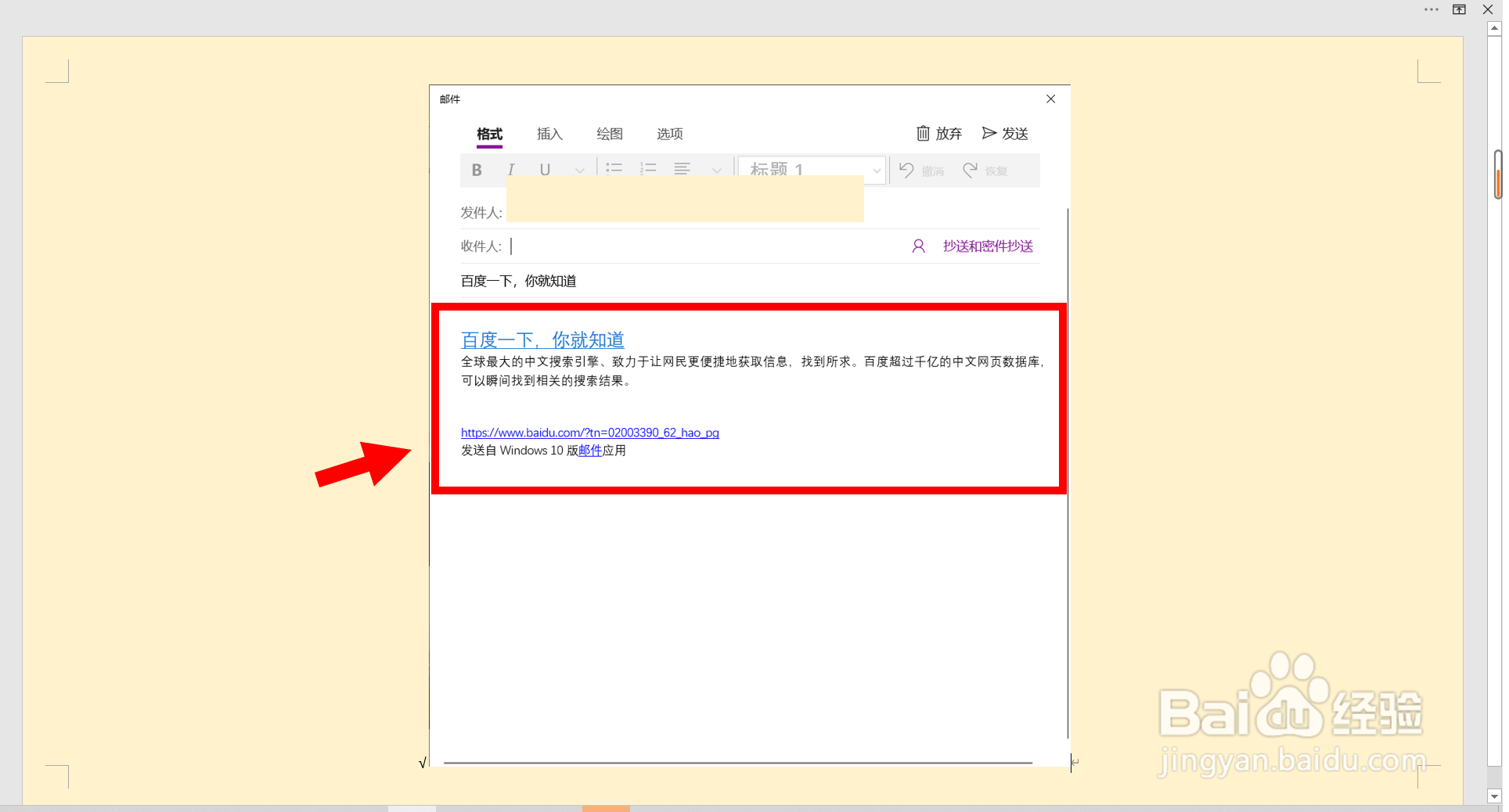Close the 邮件 dialog window
Viewport: 1509px width, 812px height.
1051,99
